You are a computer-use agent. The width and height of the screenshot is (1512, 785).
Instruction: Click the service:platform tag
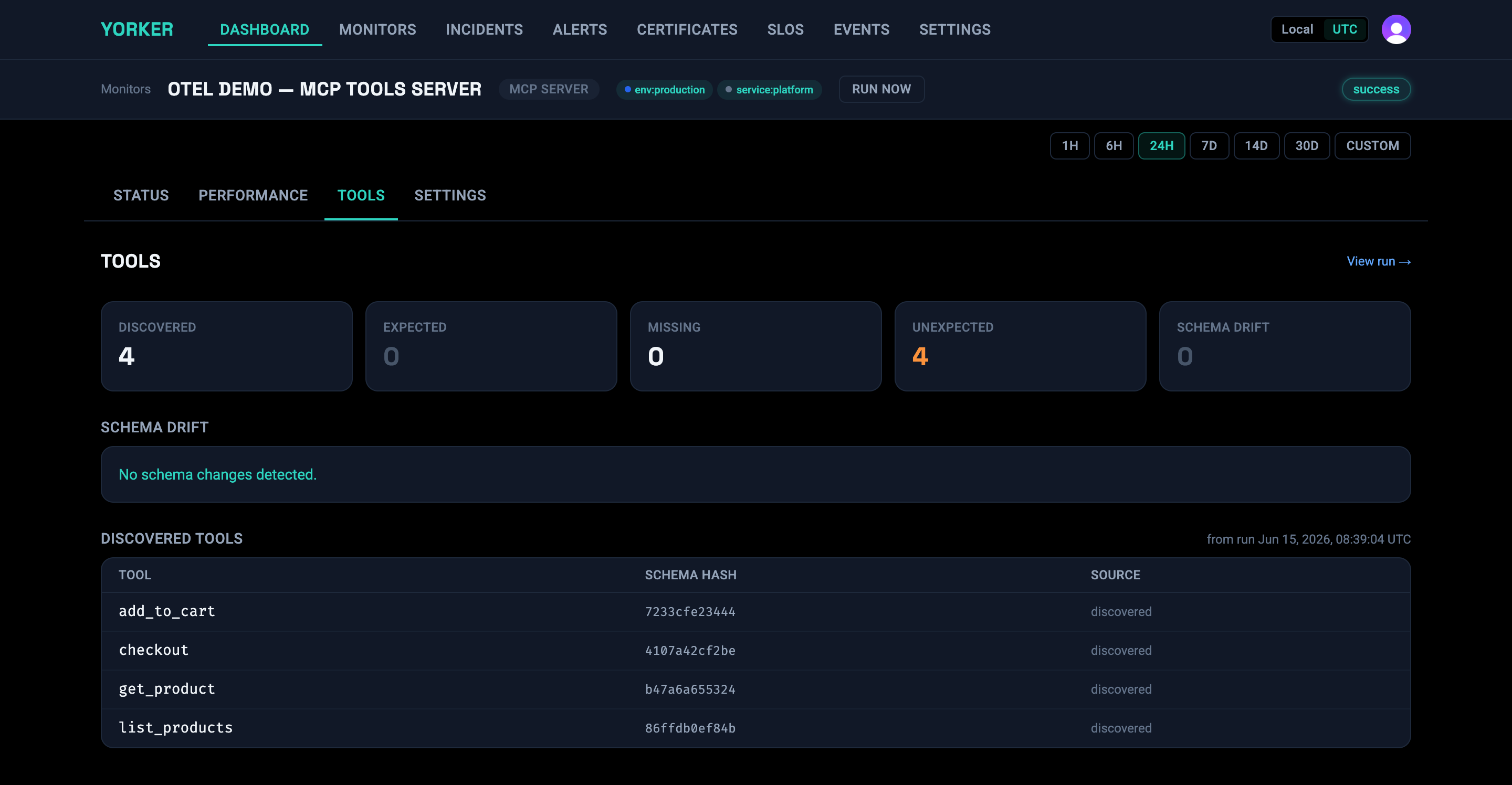[x=769, y=90]
